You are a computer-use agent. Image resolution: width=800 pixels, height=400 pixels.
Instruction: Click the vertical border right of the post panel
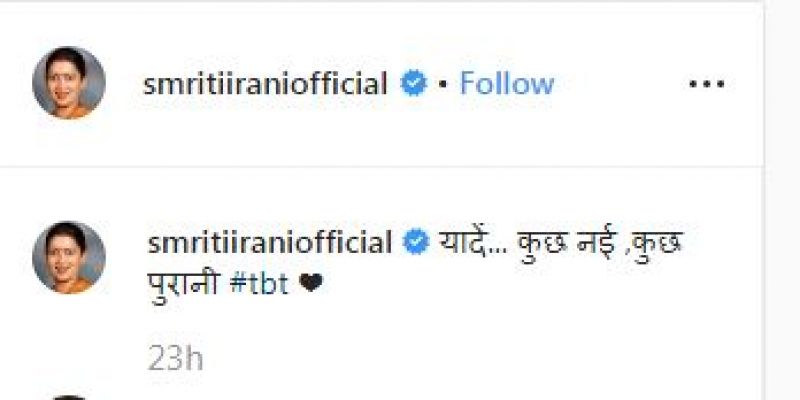764,200
